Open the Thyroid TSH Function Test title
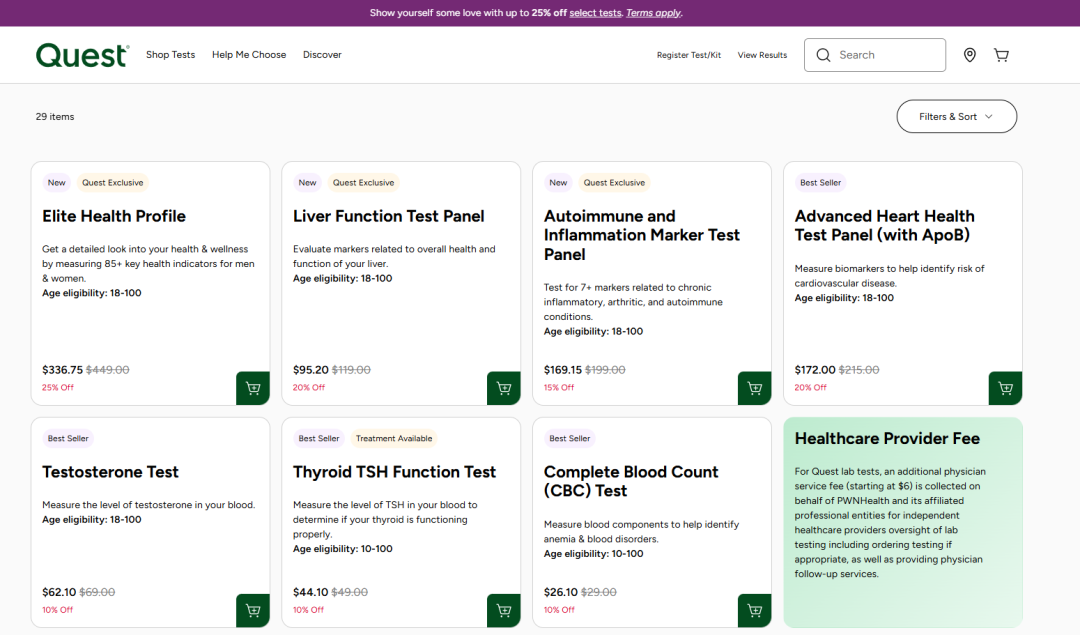 [x=394, y=472]
